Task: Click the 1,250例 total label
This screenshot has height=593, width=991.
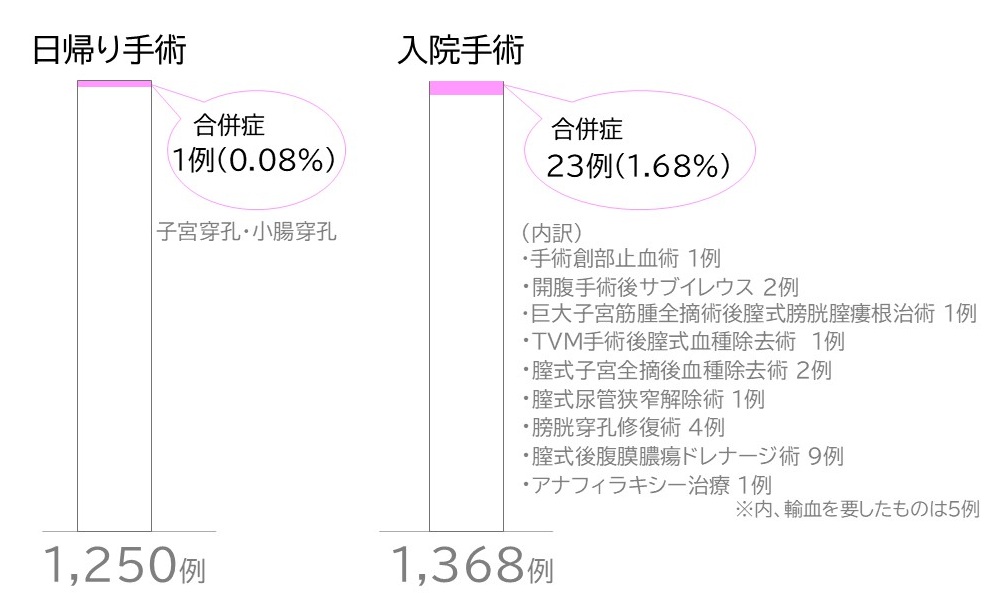Action: point(125,565)
